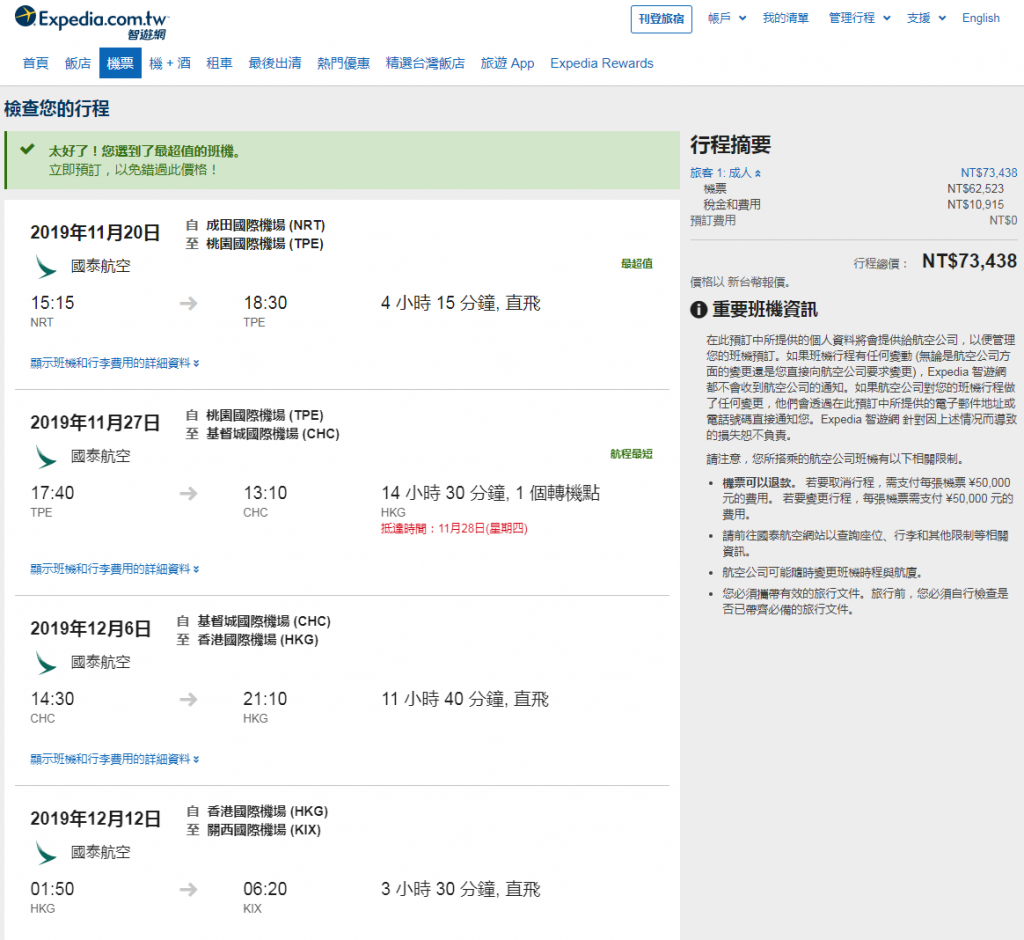Click the 刊登旅宿 button

tap(661, 19)
